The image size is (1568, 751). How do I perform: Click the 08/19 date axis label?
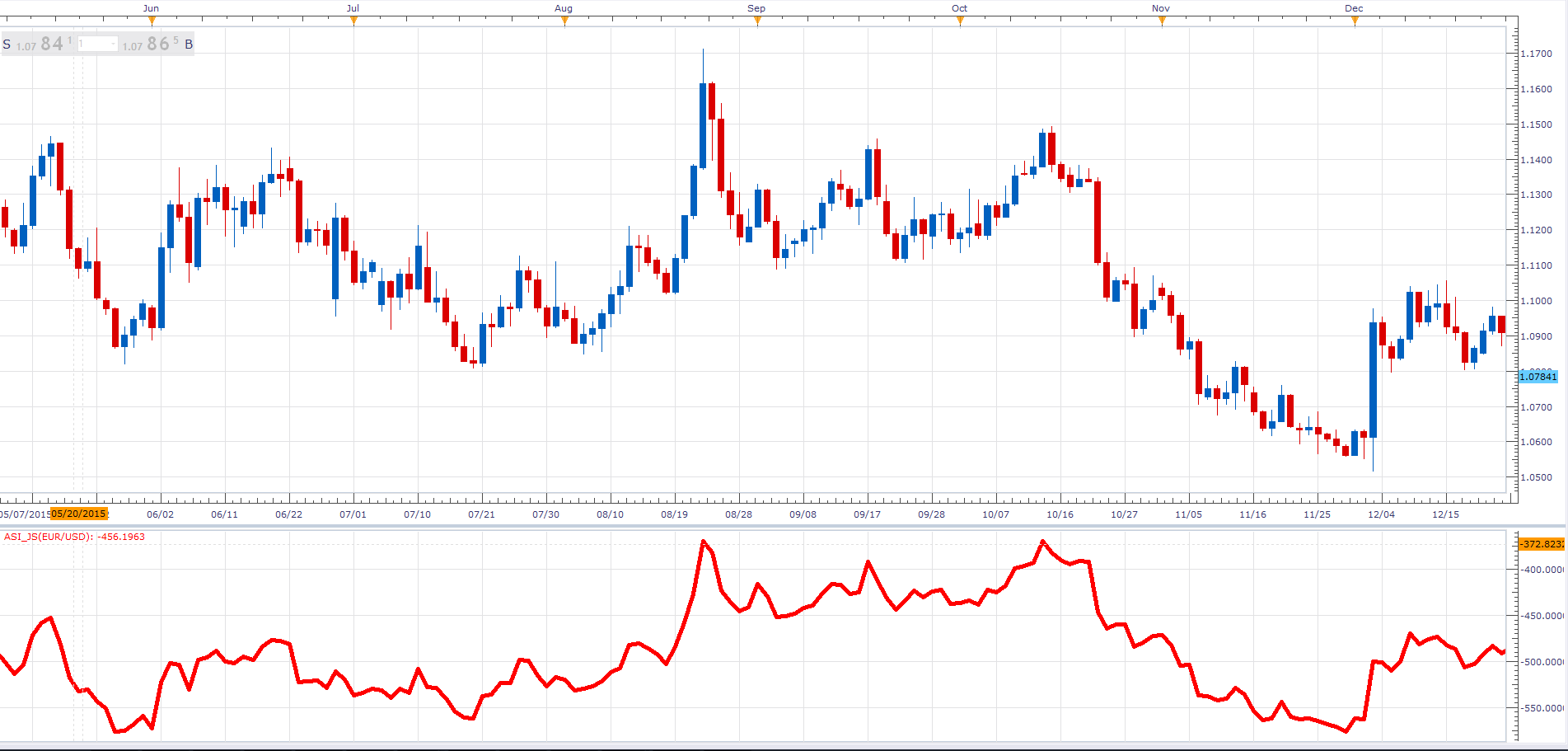coord(674,514)
